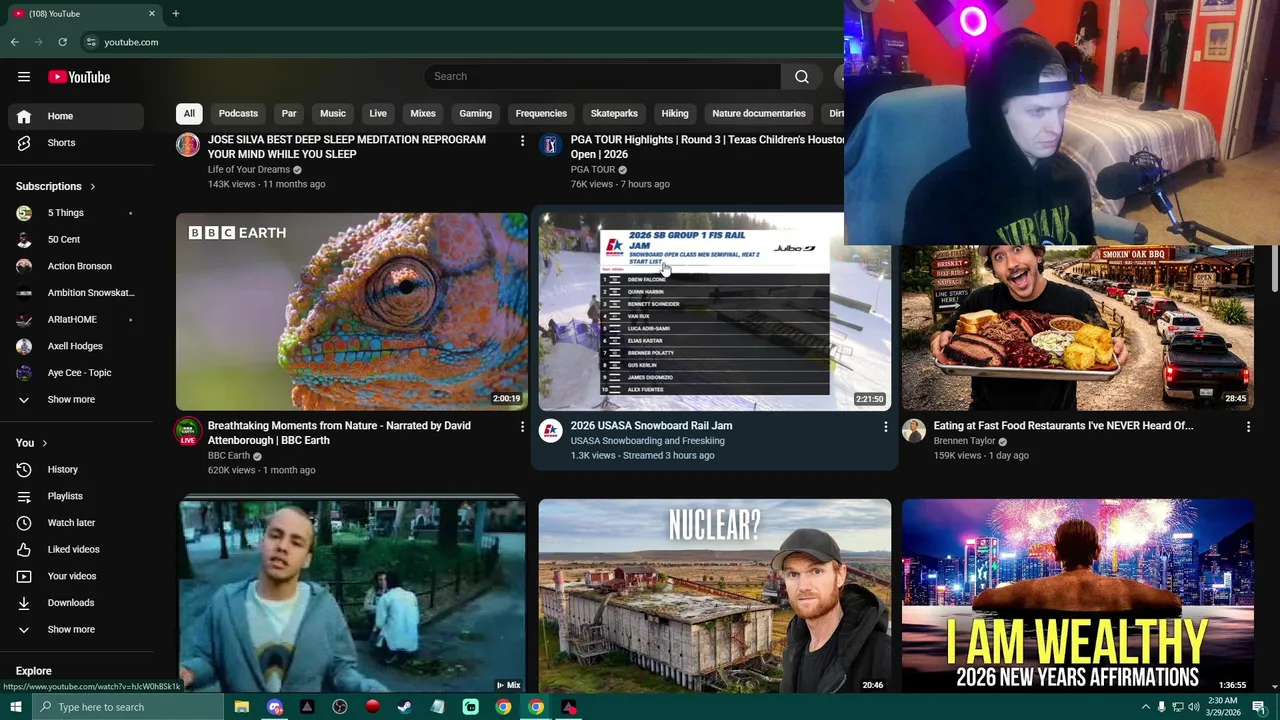Open Liked videos list
This screenshot has width=1280, height=720.
coord(76,549)
